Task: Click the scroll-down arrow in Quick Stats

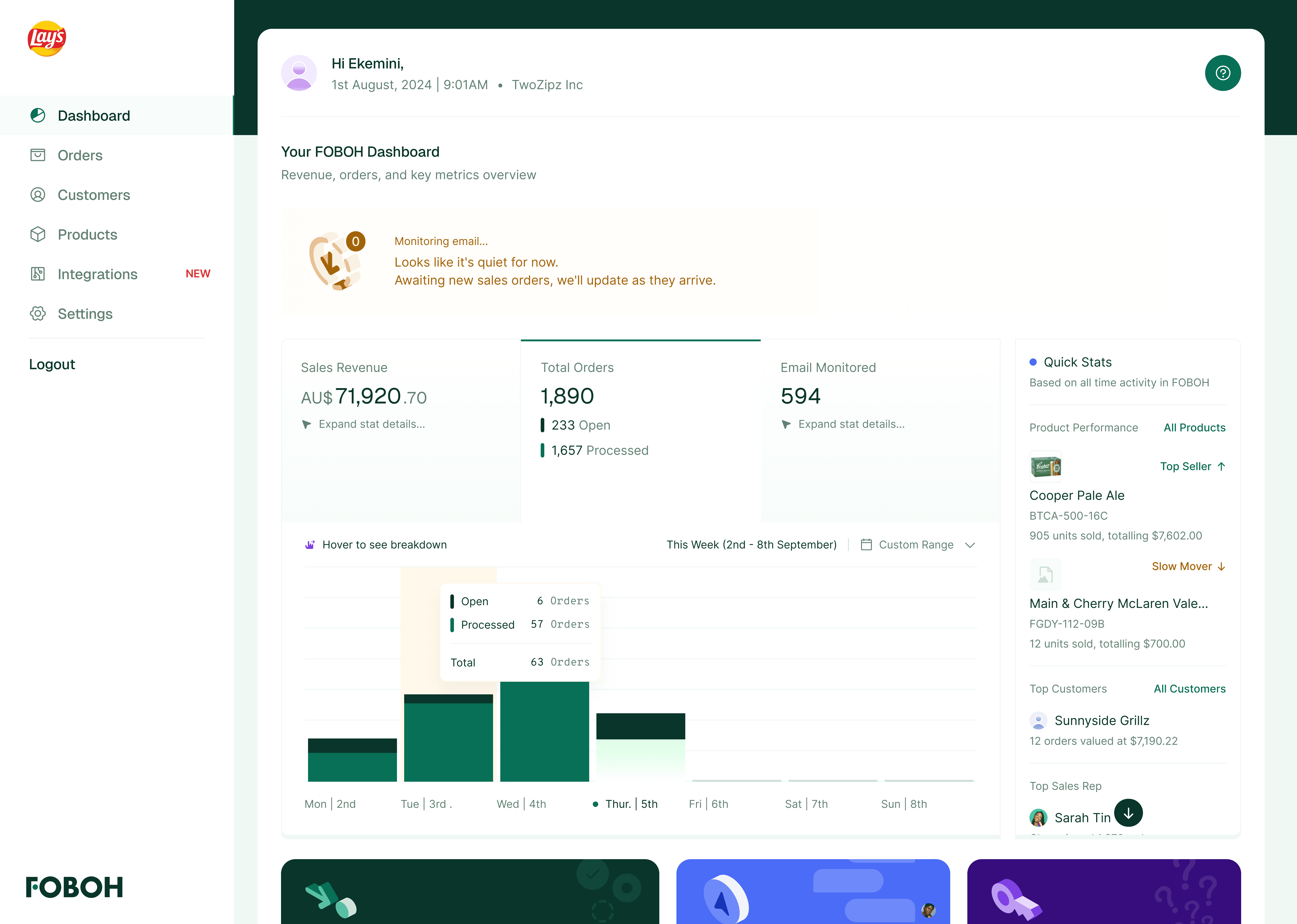Action: (1128, 813)
